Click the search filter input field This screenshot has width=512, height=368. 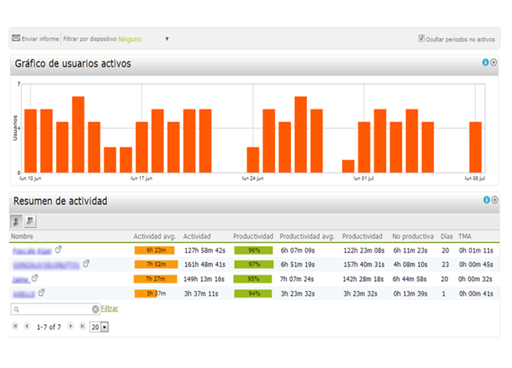point(55,309)
